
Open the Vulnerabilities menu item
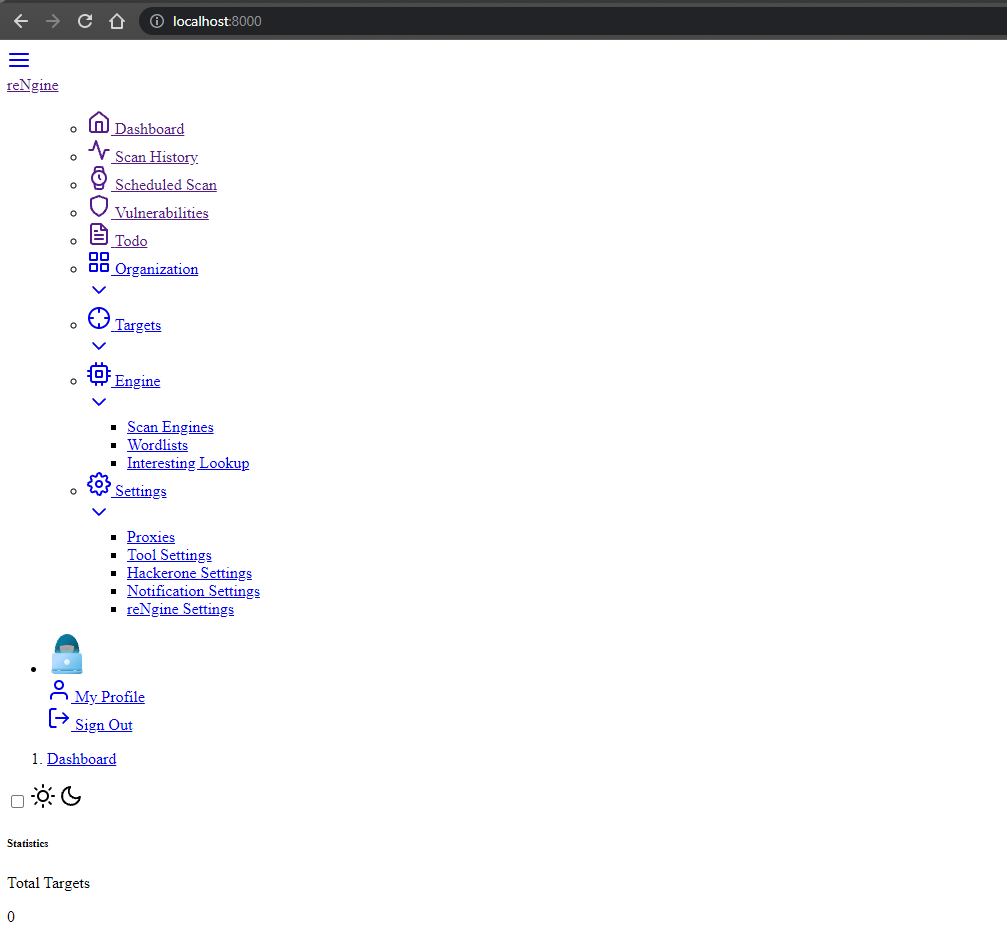pyautogui.click(x=161, y=213)
